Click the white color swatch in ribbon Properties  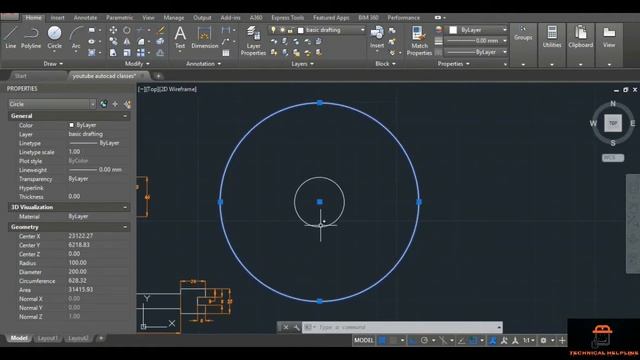[453, 30]
